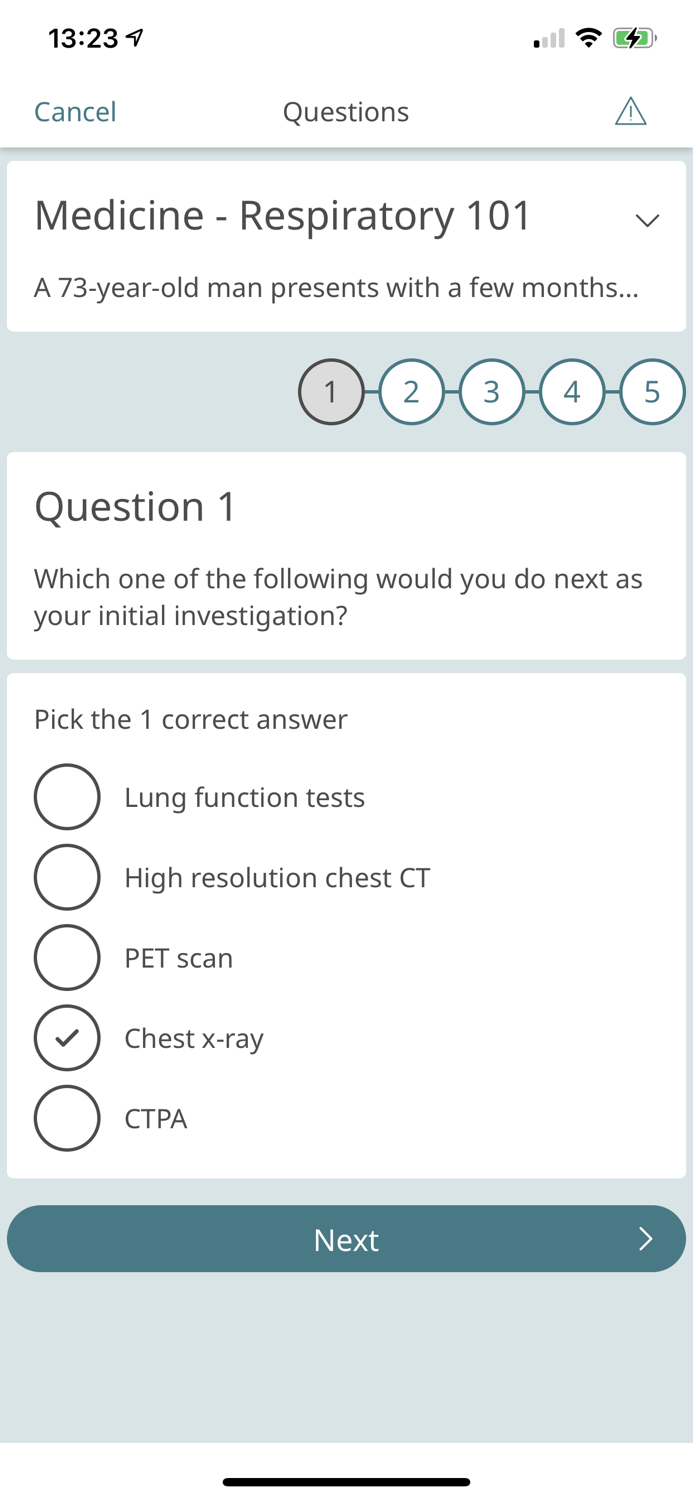Screen dimensions: 693x1500
Task: Select the Lung function tests answer
Action: click(x=67, y=797)
